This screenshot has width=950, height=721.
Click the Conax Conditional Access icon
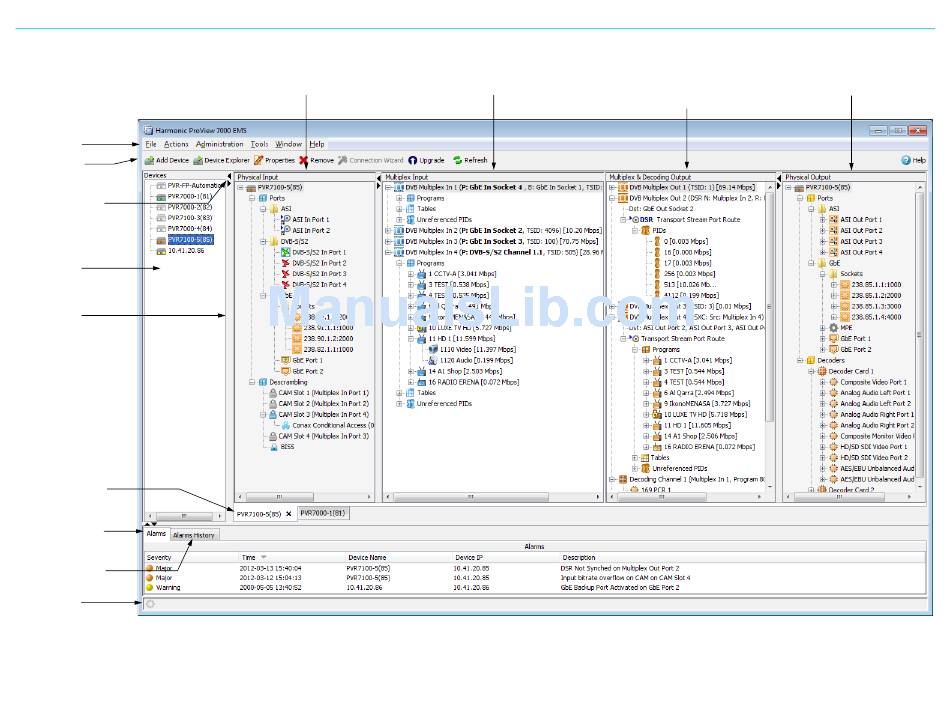(x=286, y=425)
